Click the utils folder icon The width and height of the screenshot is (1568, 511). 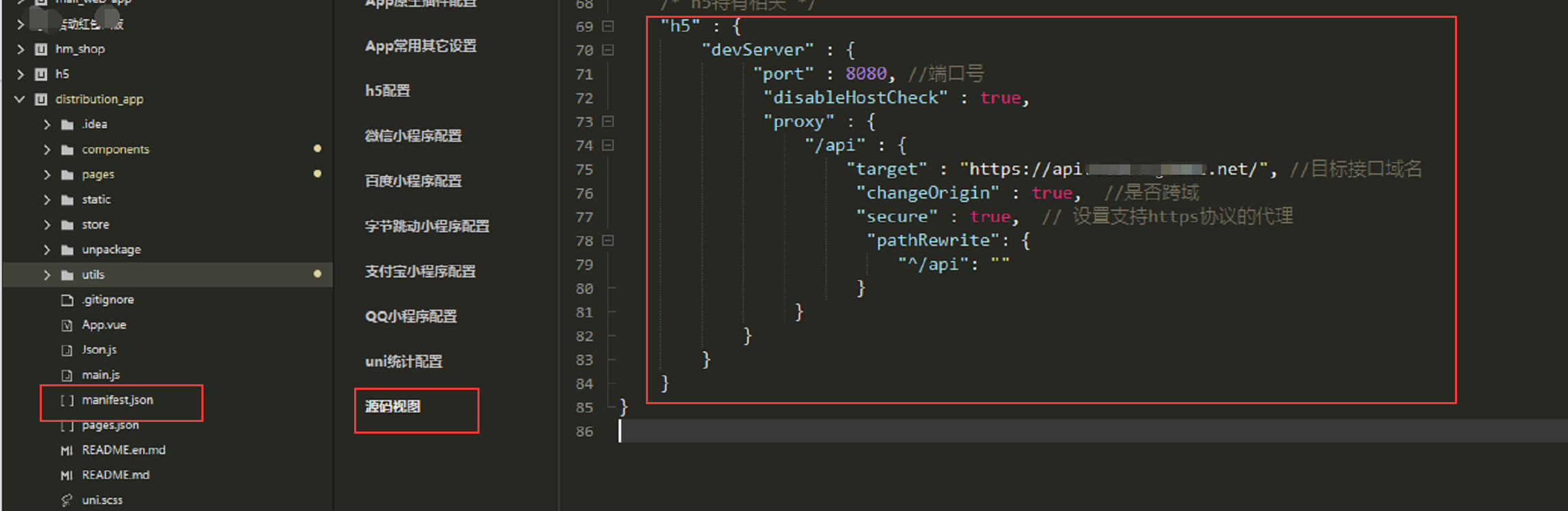point(67,275)
